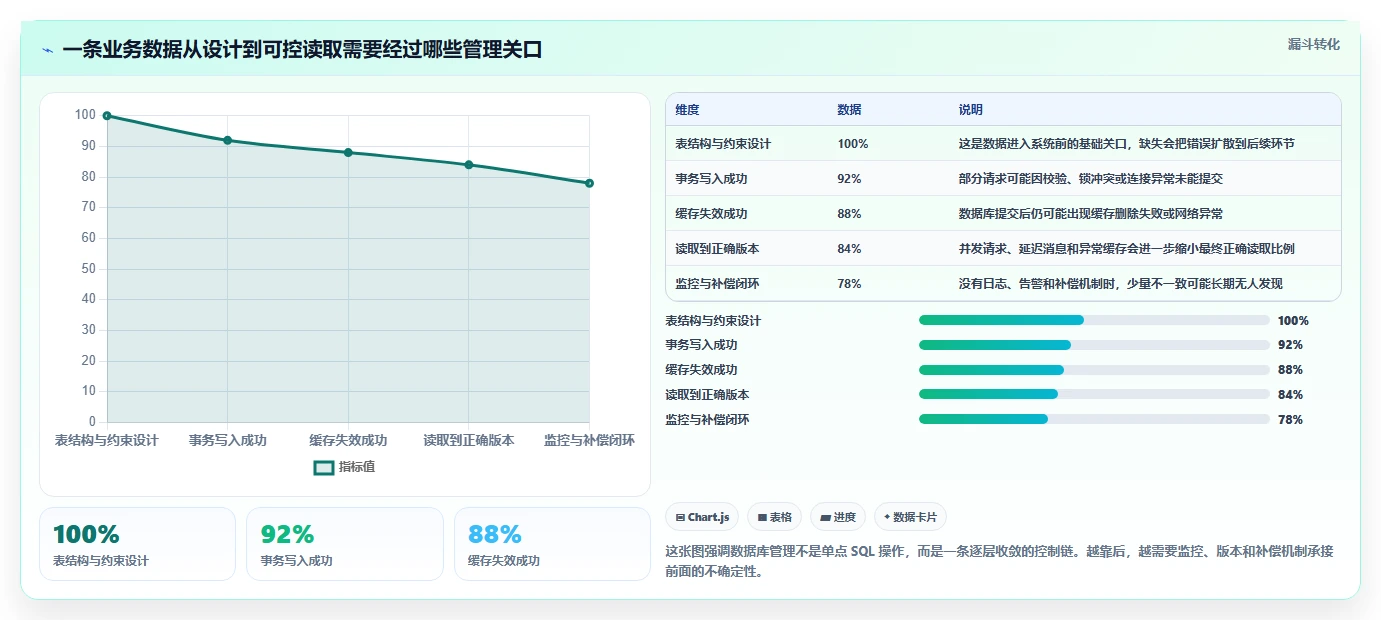Click table cell 事务写入成功

[711, 179]
